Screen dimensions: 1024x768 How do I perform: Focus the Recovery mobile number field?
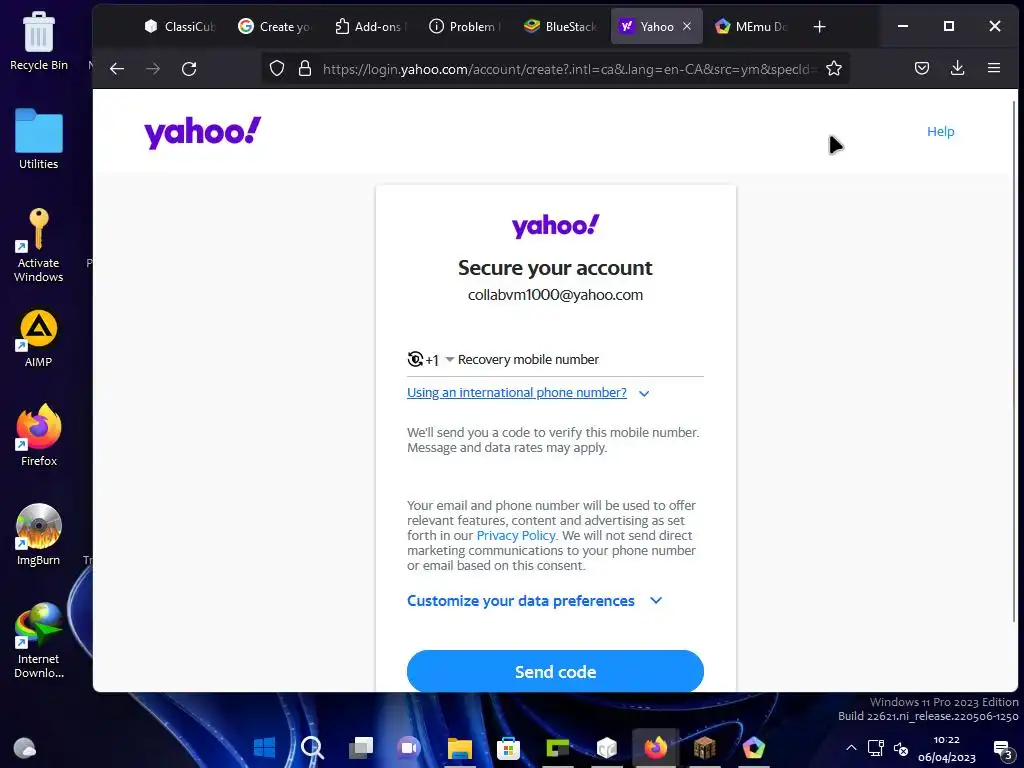tap(580, 360)
